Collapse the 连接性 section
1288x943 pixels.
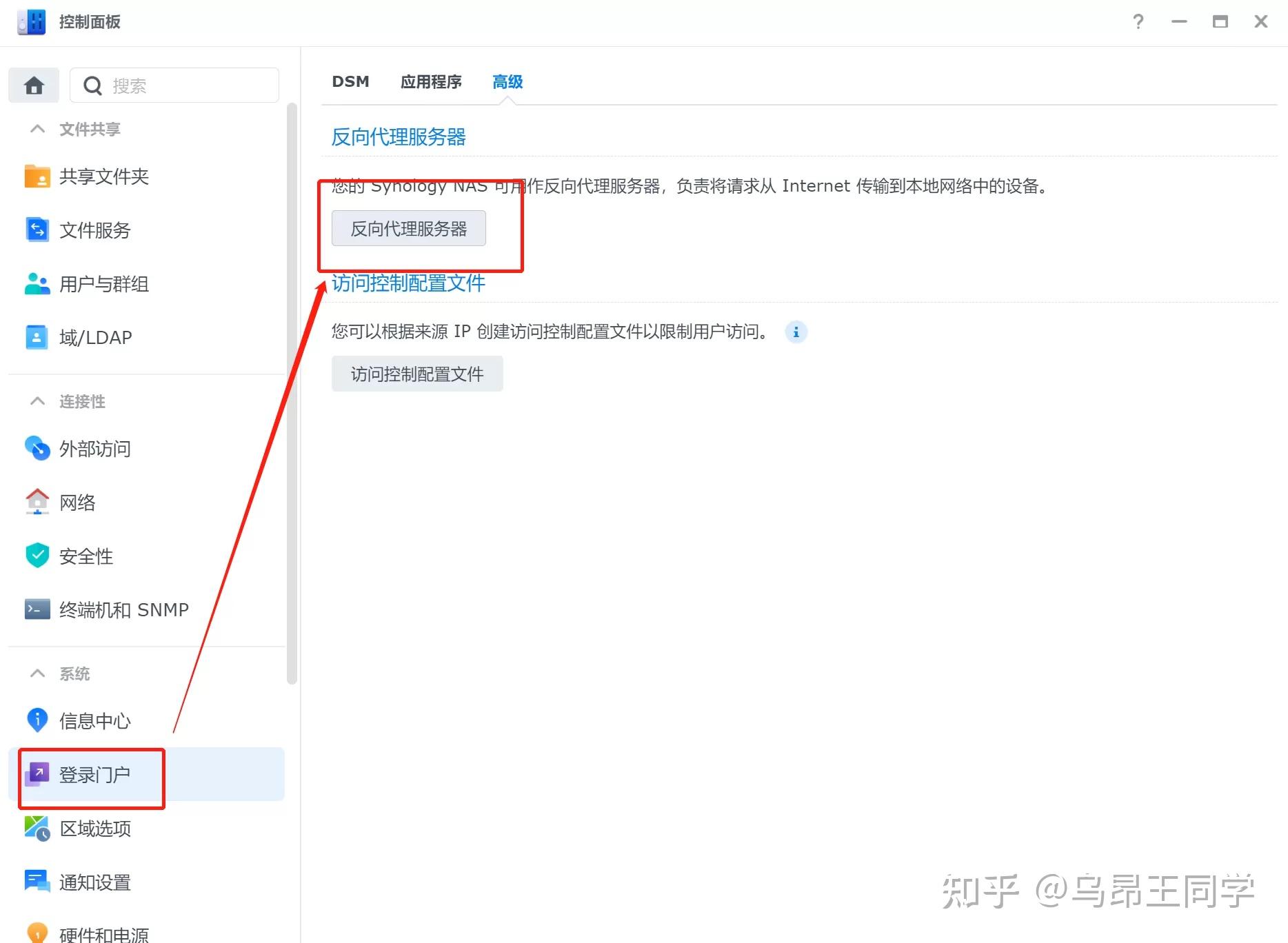click(x=37, y=401)
